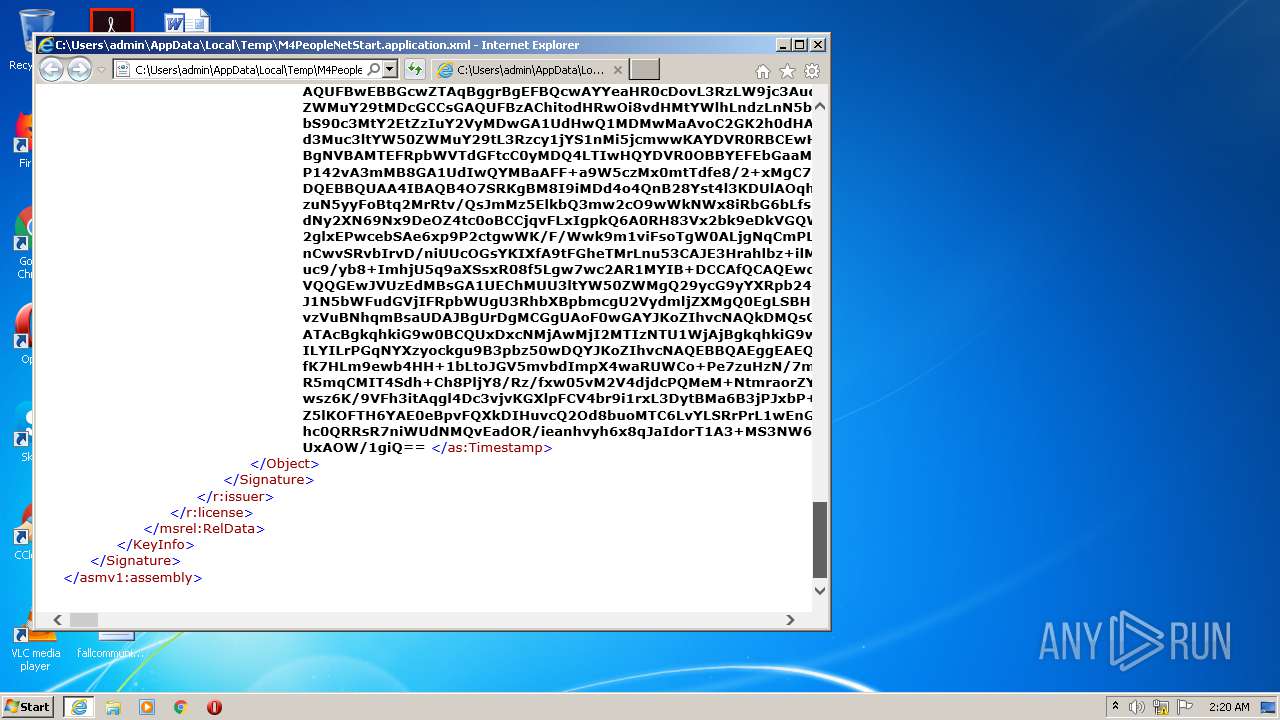Open the Tools gear icon
The width and height of the screenshot is (1280, 720).
coord(812,71)
